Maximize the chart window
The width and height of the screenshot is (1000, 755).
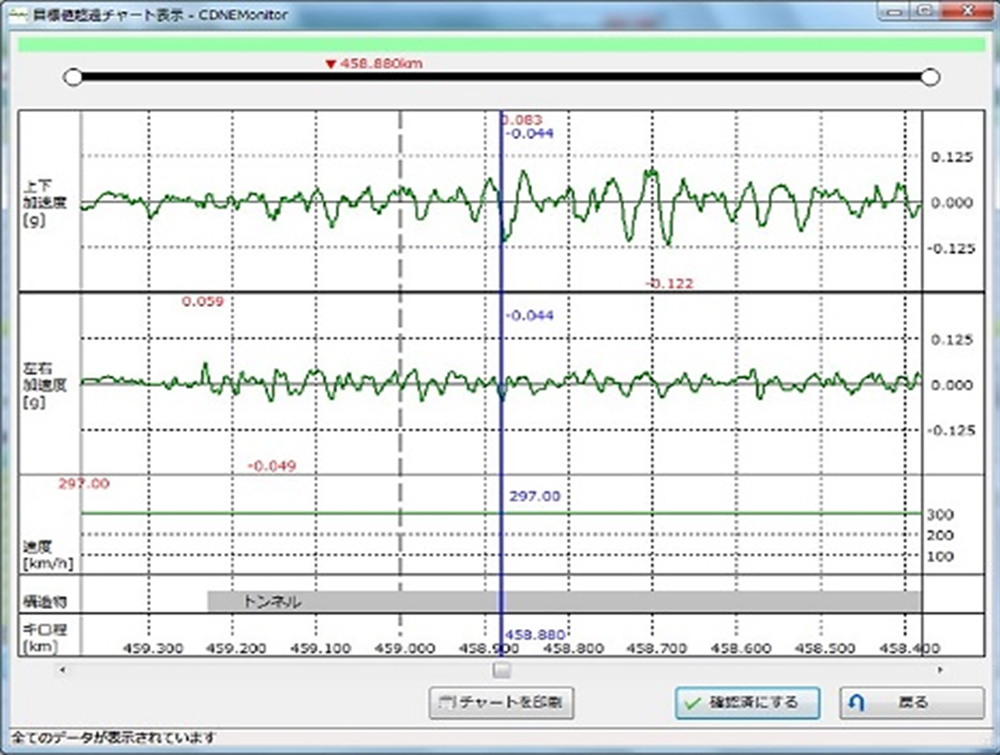click(925, 11)
